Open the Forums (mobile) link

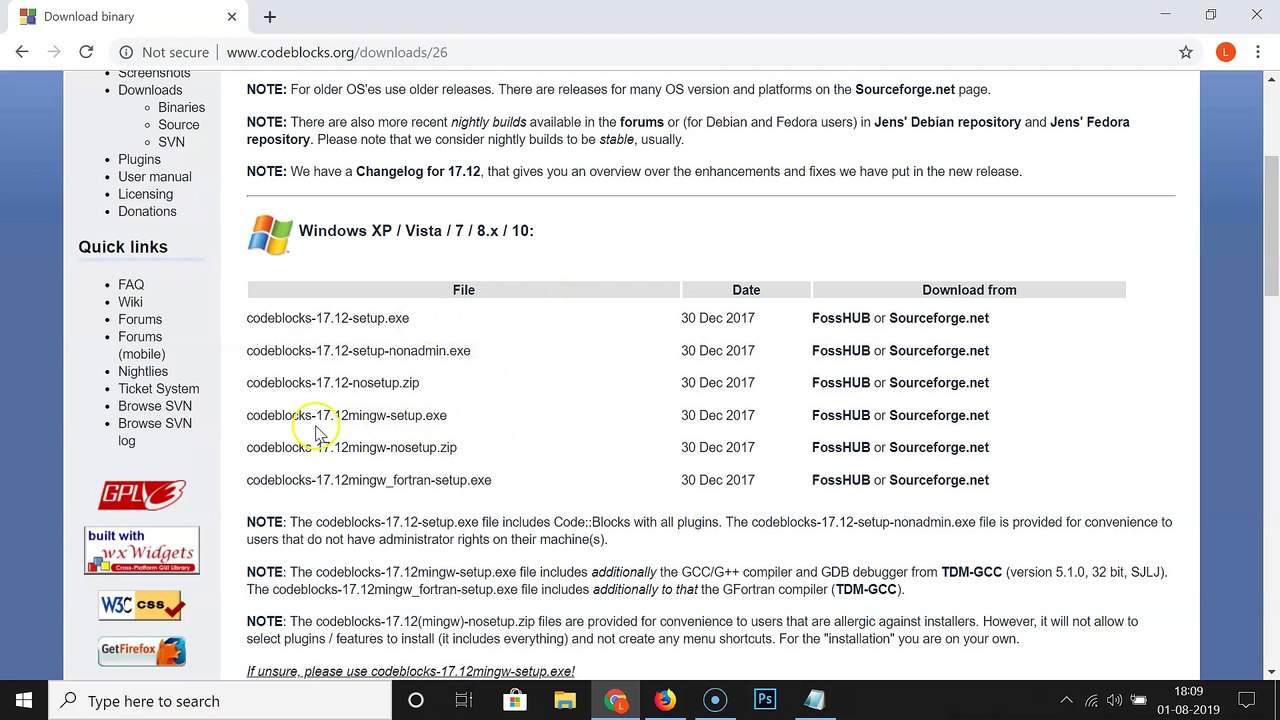point(142,345)
